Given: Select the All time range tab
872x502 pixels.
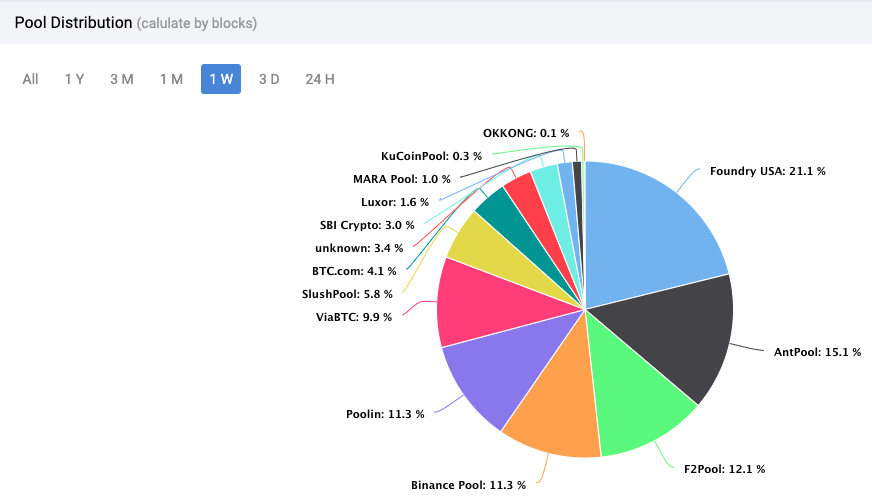Looking at the screenshot, I should coord(30,79).
